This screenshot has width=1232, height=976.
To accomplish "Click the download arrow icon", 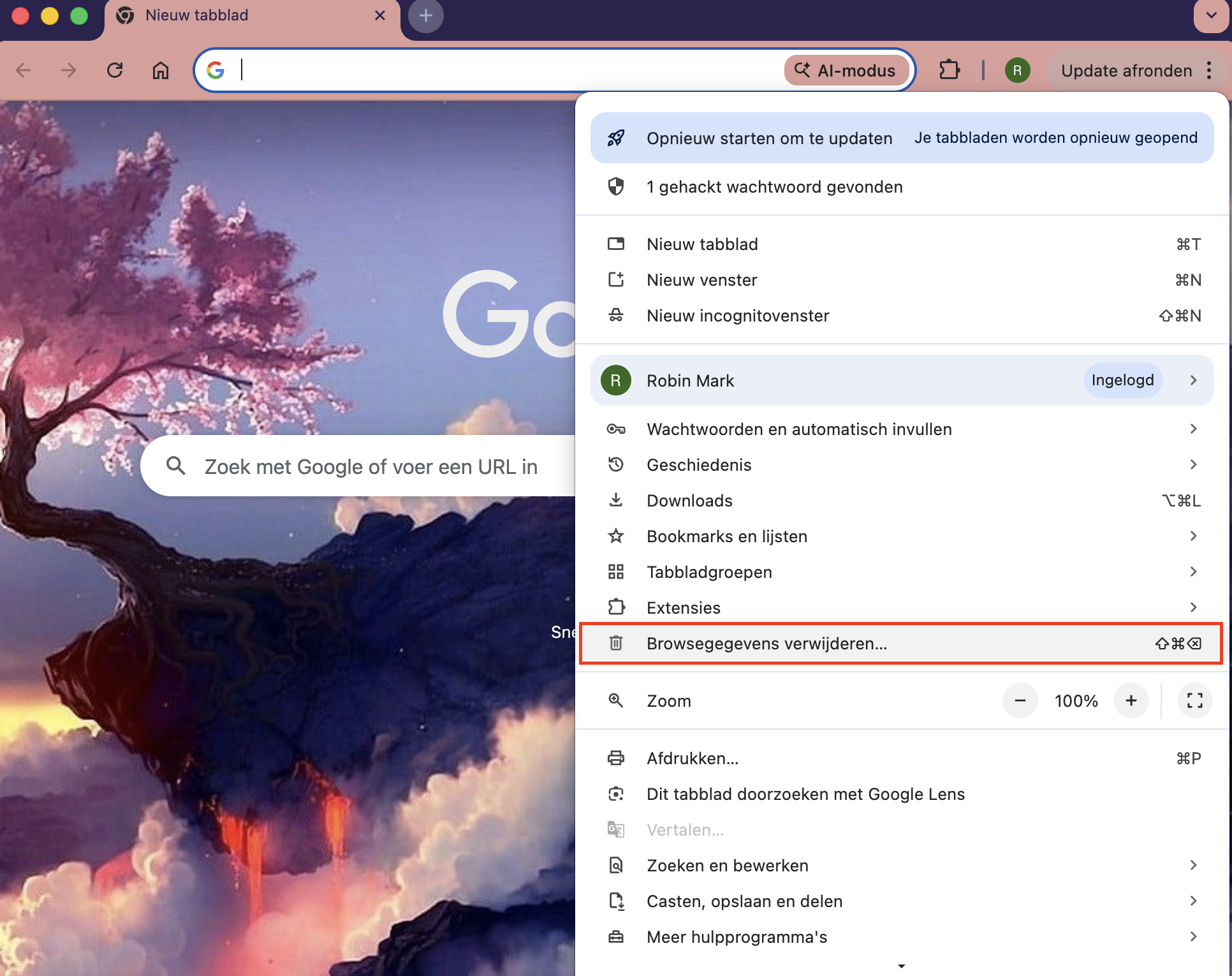I will (616, 500).
